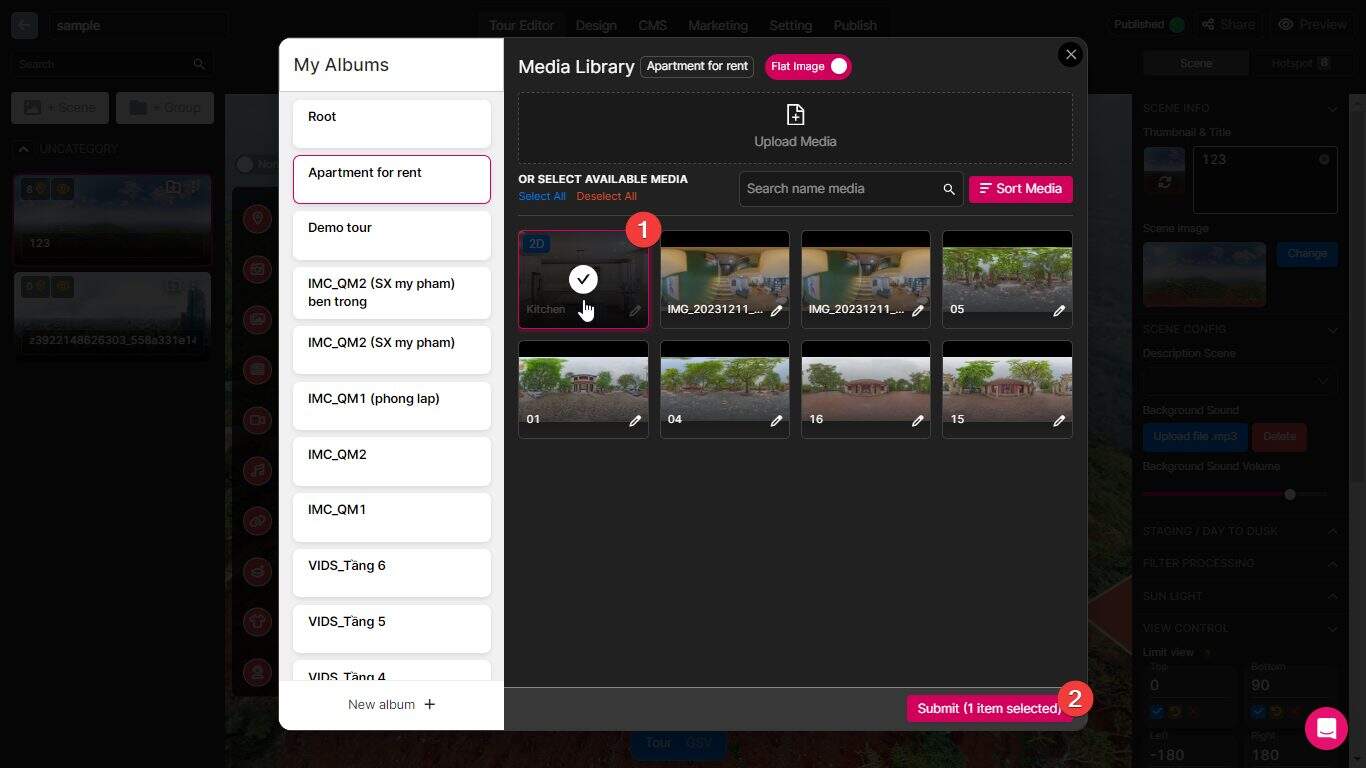Select the Demo tour album

391,234
